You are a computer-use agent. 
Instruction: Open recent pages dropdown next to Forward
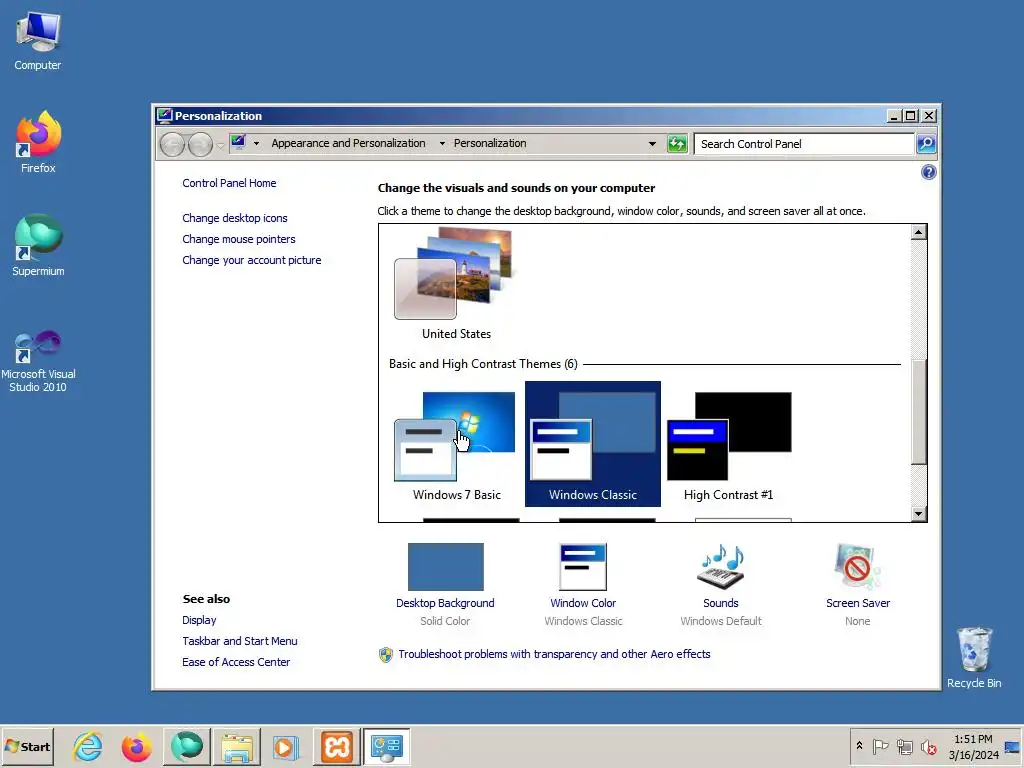(x=221, y=144)
